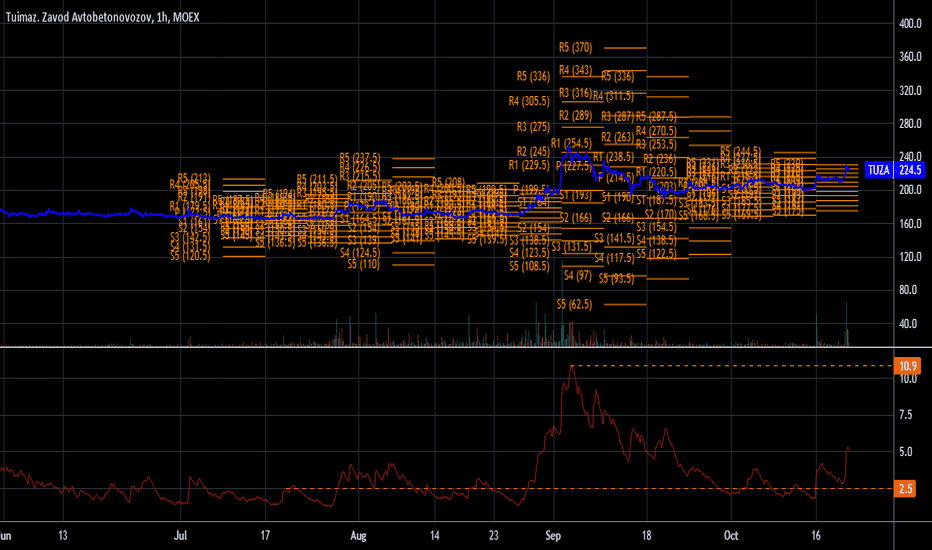Select the R5 (370) pivot label

pos(575,48)
